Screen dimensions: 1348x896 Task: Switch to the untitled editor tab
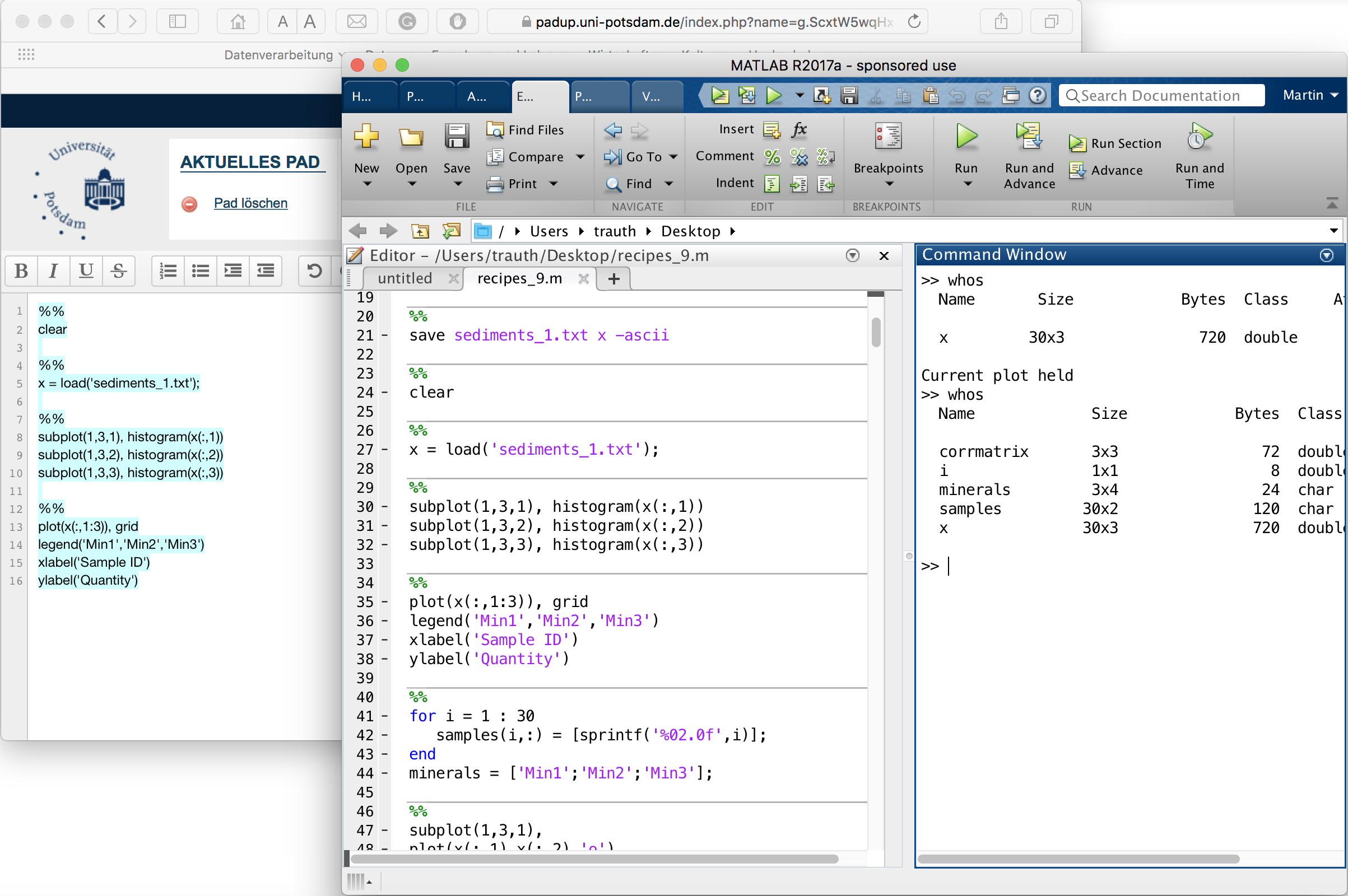(x=404, y=278)
